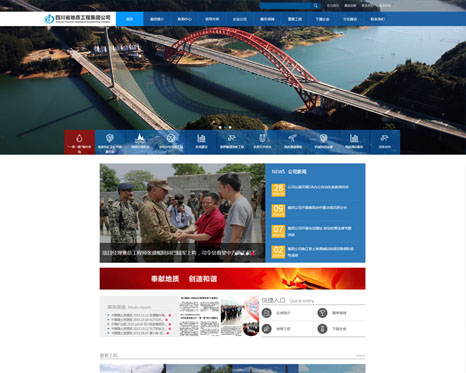The image size is (466, 373).
Task: Click the trophy icon in Quick entry
Action: coord(322,313)
